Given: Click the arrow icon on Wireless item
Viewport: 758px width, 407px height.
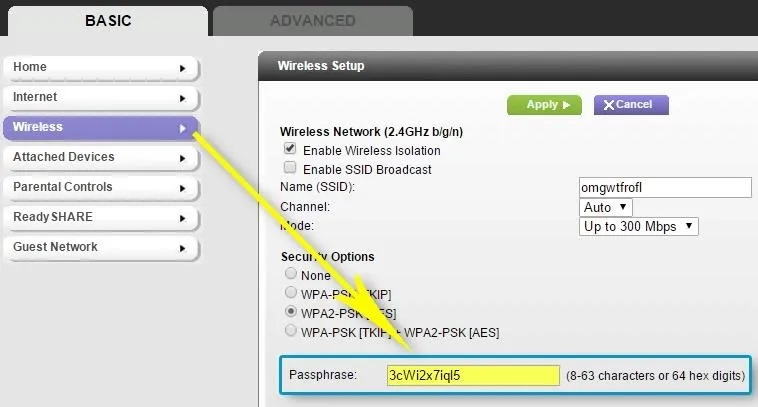Looking at the screenshot, I should [x=183, y=128].
